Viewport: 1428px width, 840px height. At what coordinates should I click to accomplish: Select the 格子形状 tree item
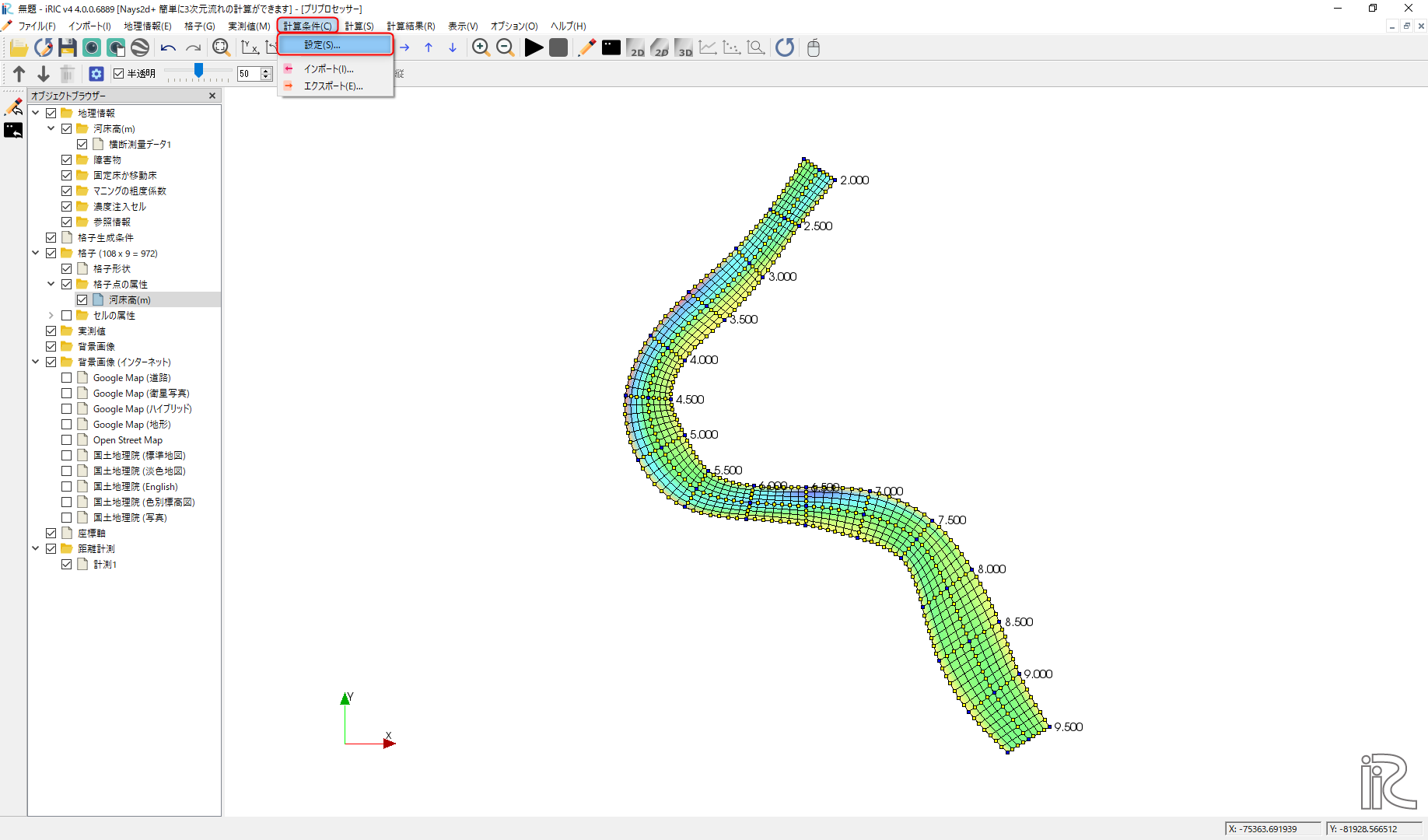coord(112,268)
